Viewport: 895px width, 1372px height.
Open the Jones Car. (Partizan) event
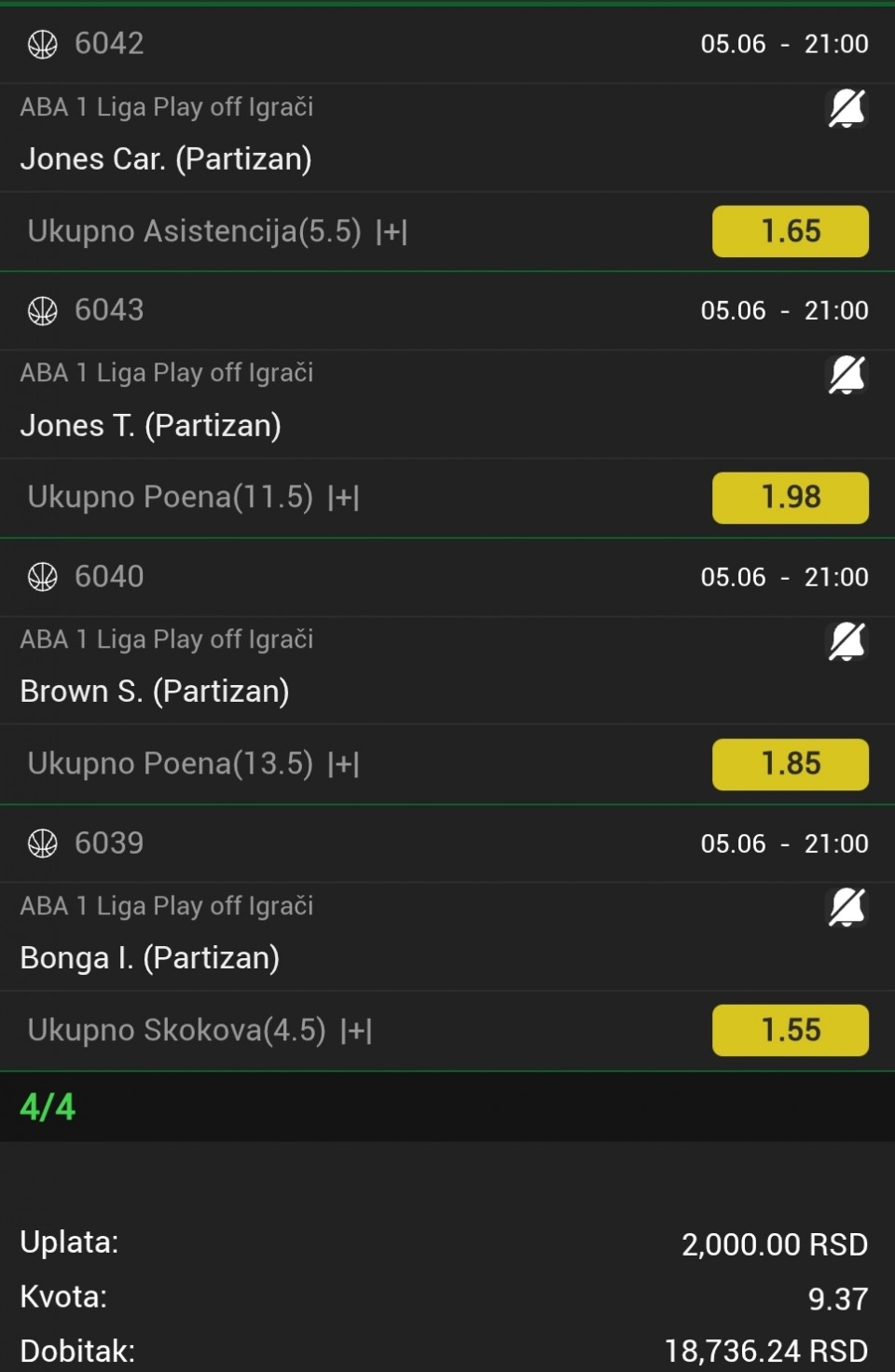(x=166, y=159)
